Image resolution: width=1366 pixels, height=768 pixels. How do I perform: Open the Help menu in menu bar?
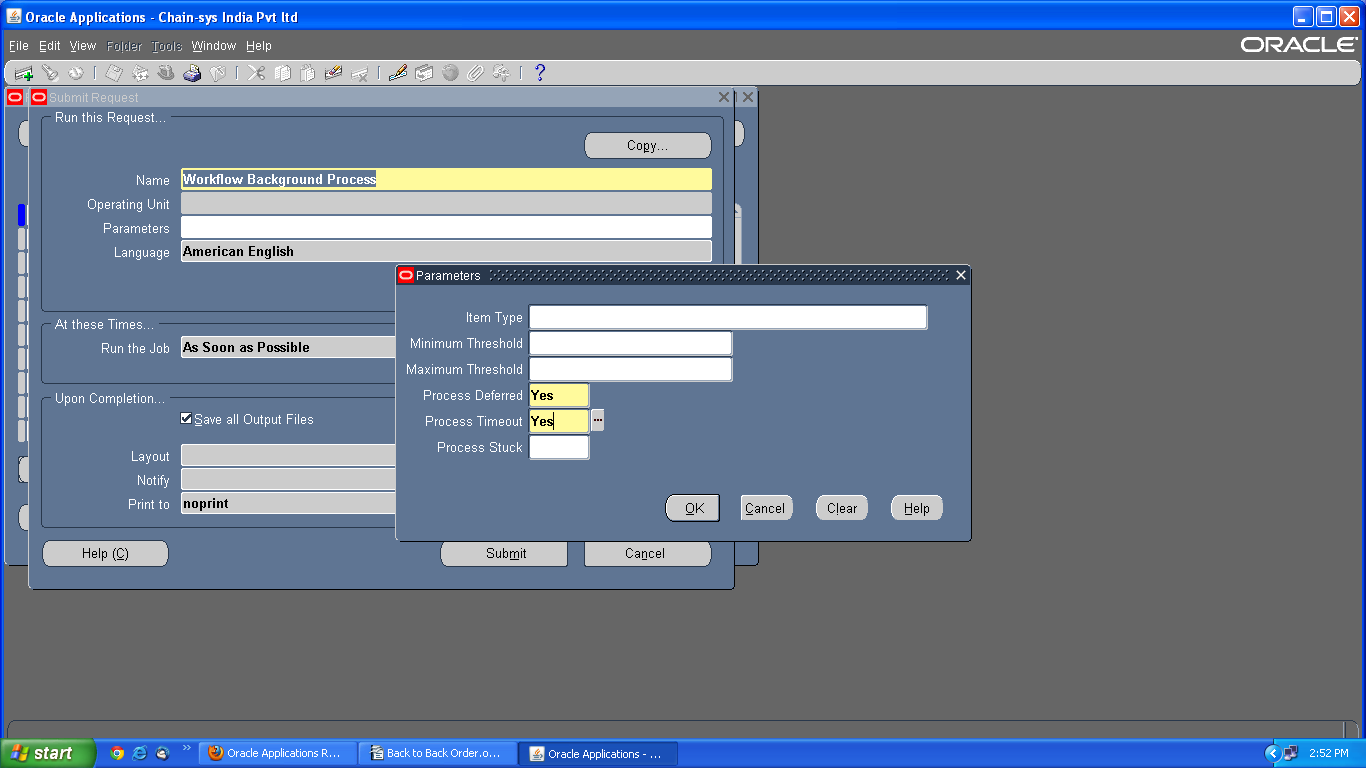259,46
